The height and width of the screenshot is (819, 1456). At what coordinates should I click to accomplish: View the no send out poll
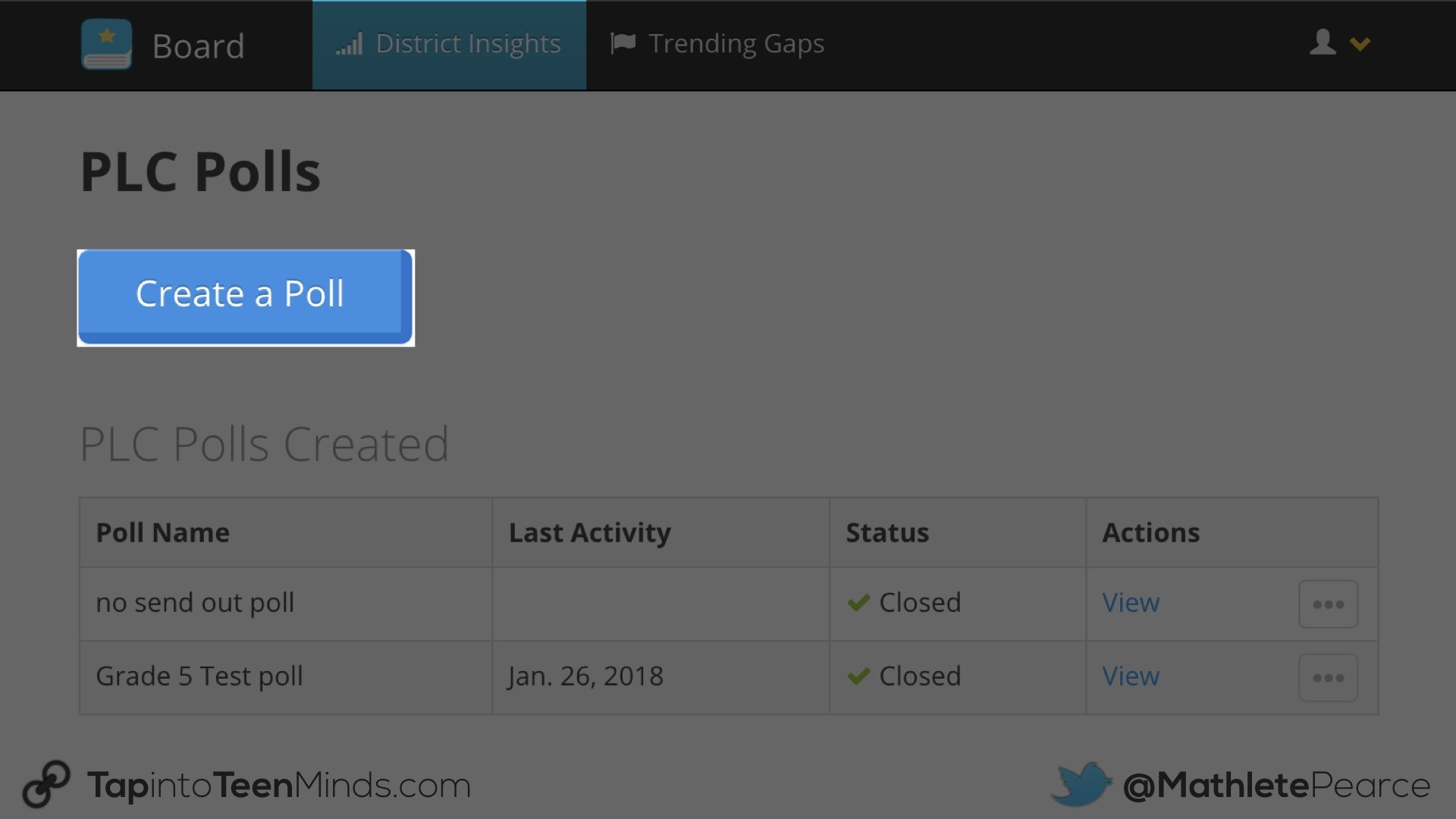[1130, 603]
